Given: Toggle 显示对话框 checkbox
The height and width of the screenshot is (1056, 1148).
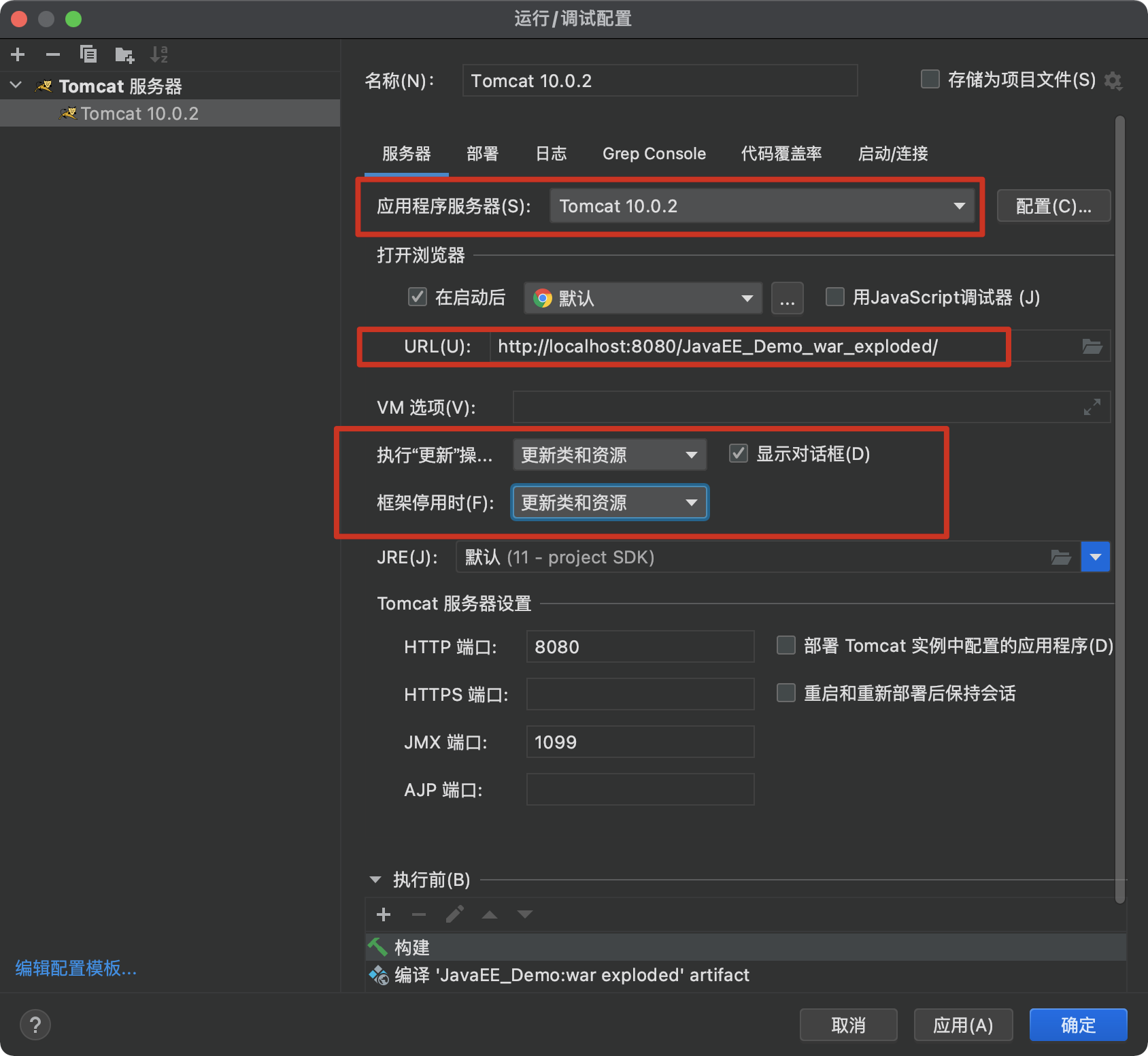Looking at the screenshot, I should click(x=738, y=453).
